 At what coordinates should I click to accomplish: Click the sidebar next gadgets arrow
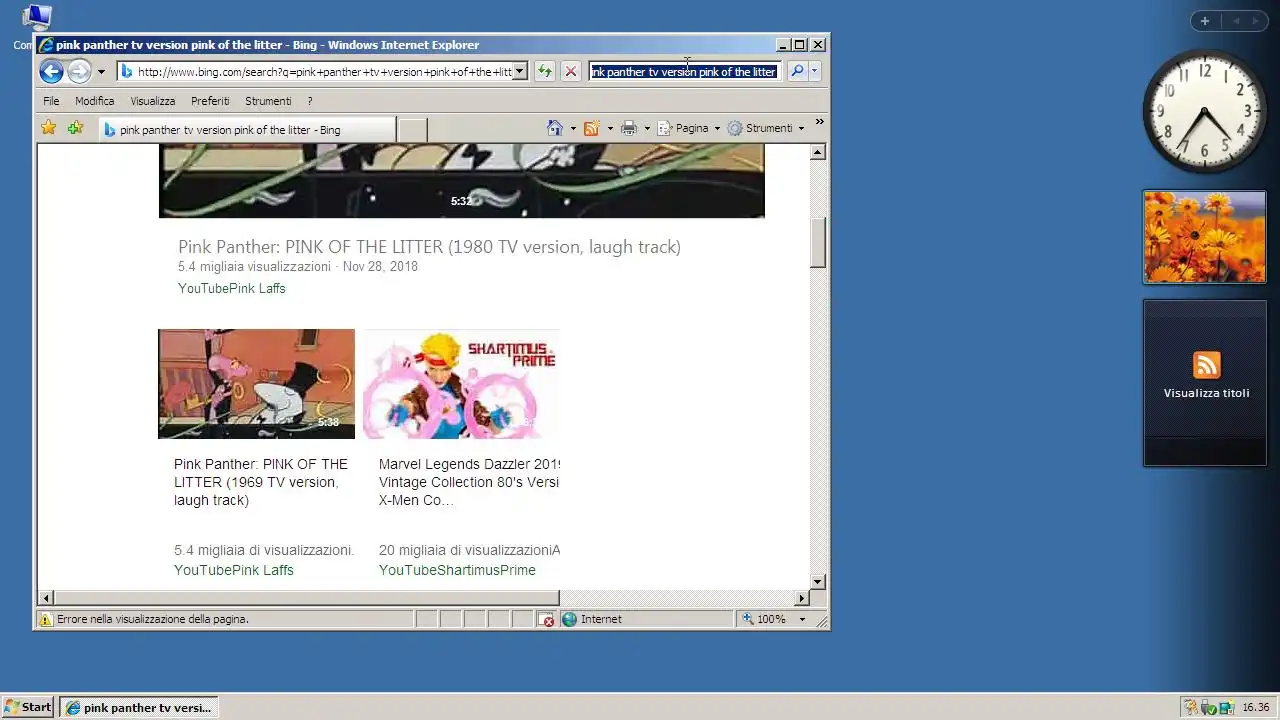click(1256, 21)
